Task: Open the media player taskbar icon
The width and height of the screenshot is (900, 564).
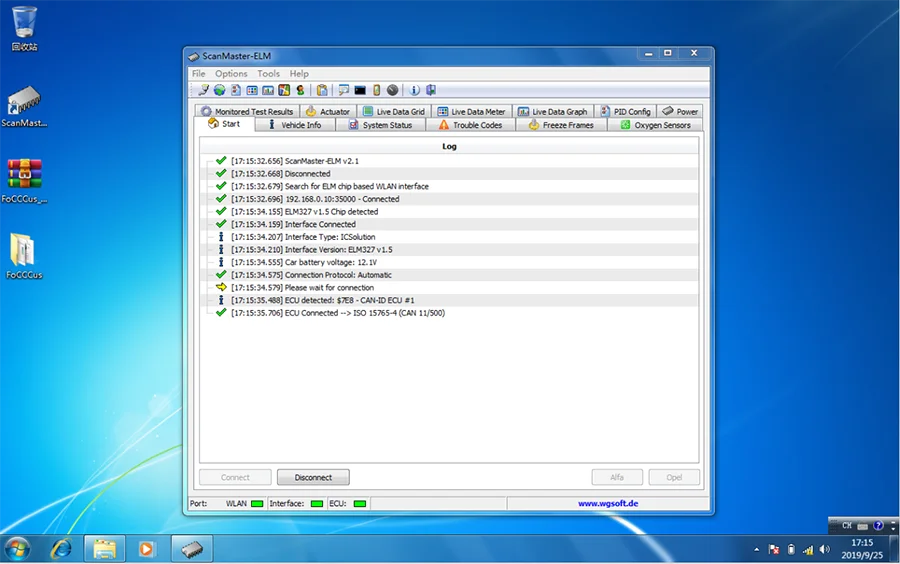Action: tap(146, 549)
